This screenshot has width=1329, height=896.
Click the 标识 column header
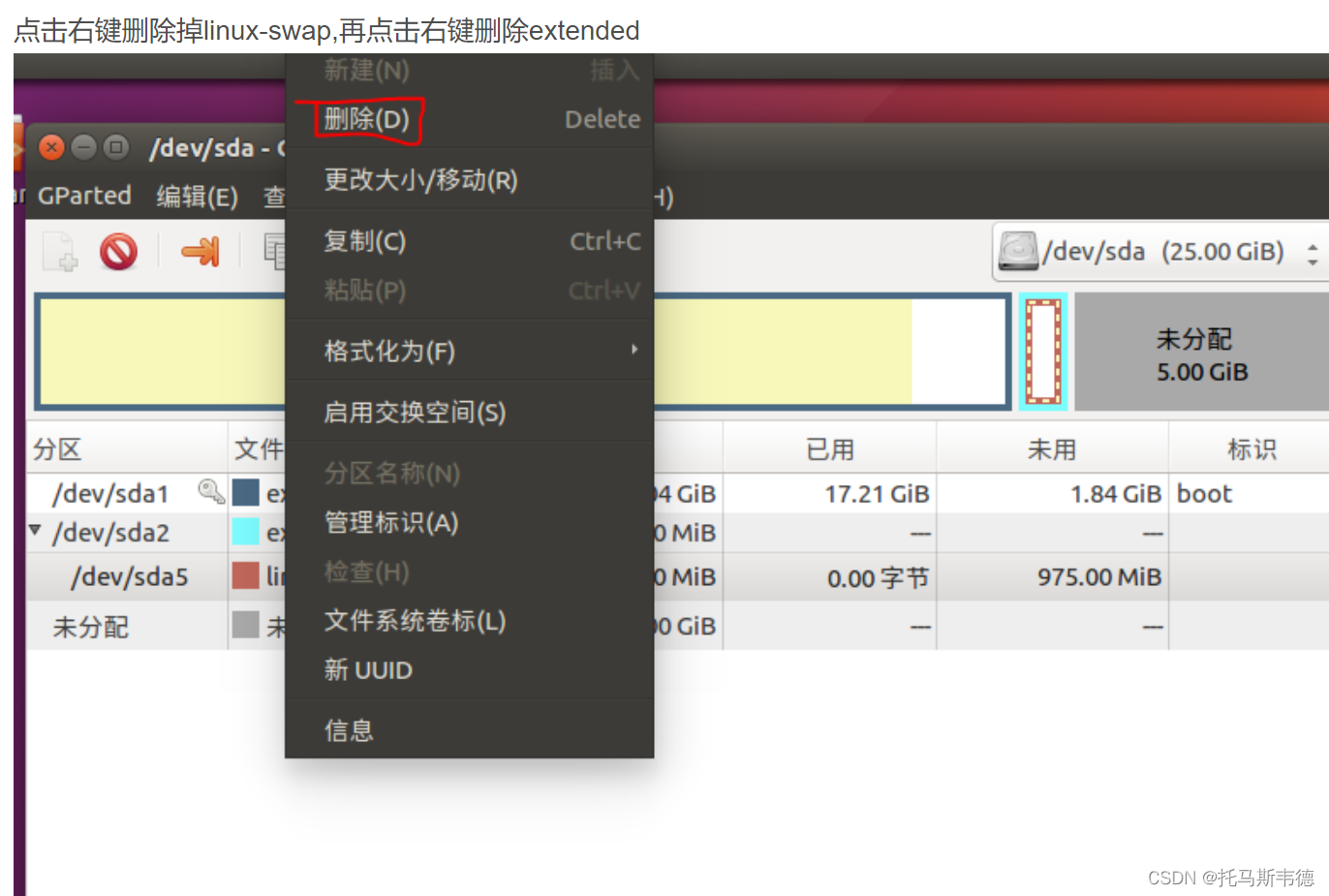[x=1250, y=449]
